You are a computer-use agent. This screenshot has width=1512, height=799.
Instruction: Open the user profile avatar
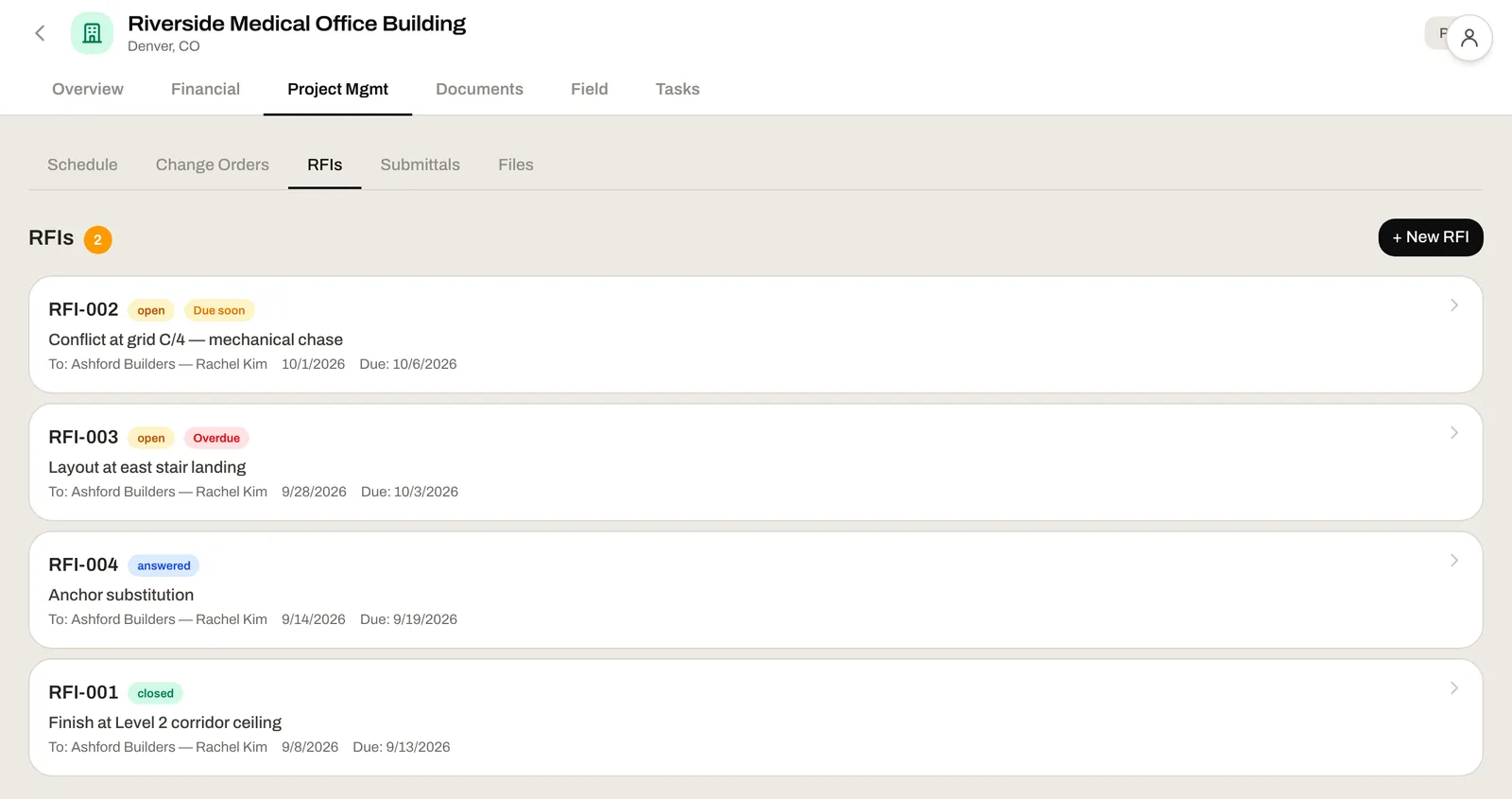pyautogui.click(x=1469, y=38)
